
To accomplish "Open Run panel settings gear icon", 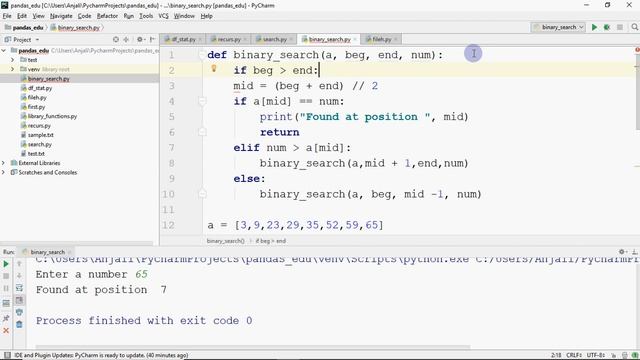I will click(x=622, y=252).
